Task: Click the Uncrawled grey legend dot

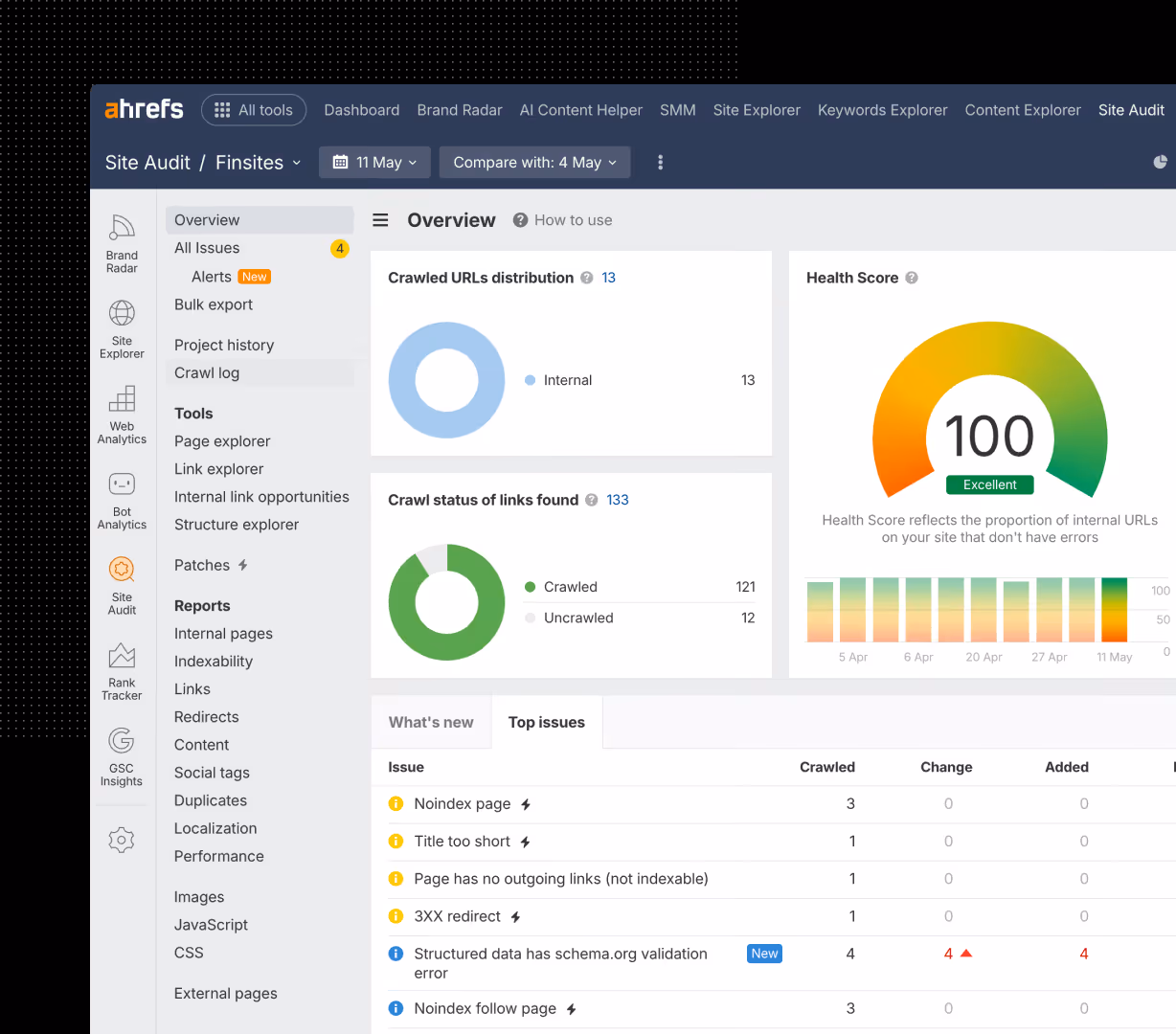Action: coord(530,618)
